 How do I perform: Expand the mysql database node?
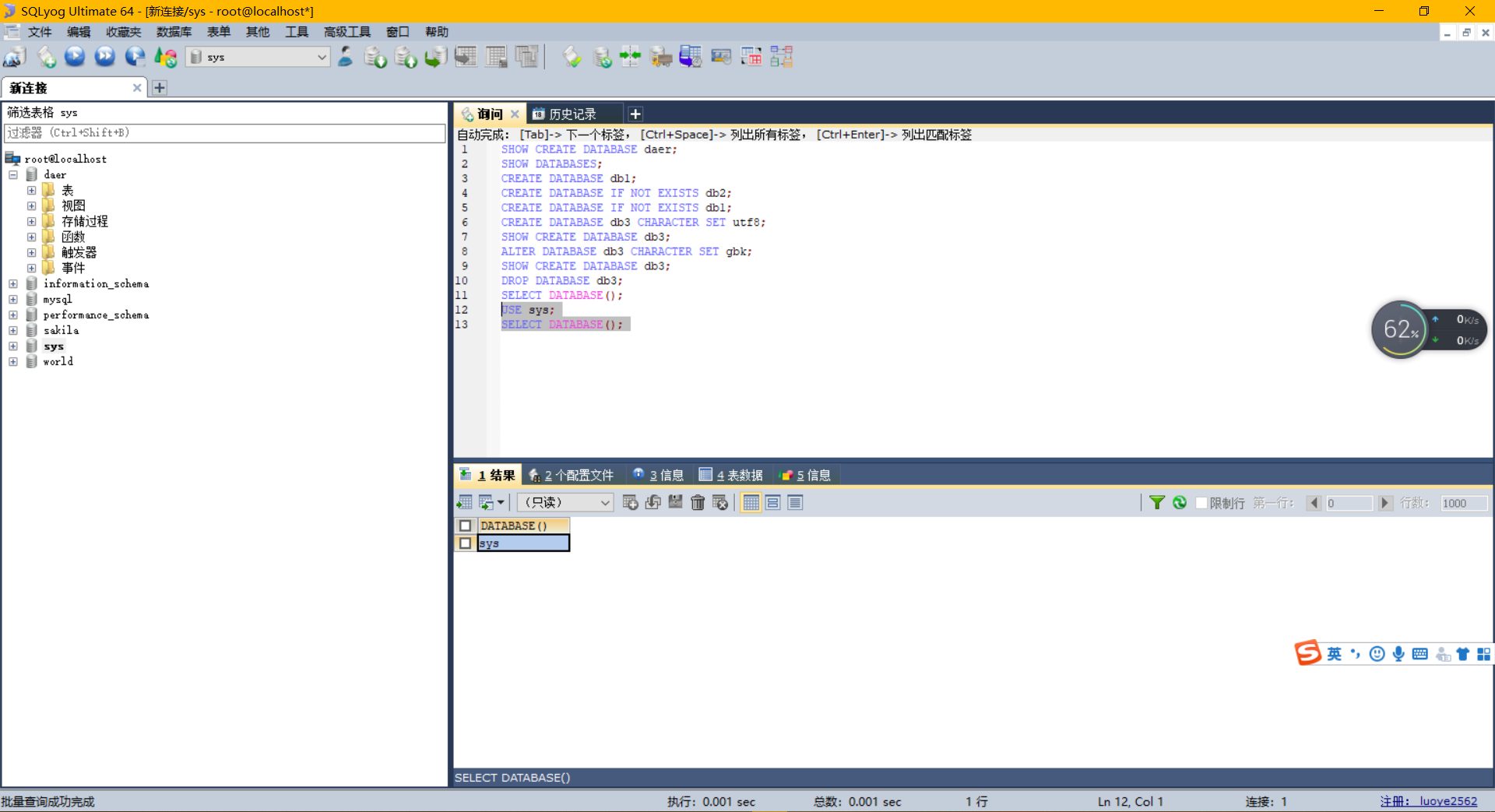(x=13, y=300)
